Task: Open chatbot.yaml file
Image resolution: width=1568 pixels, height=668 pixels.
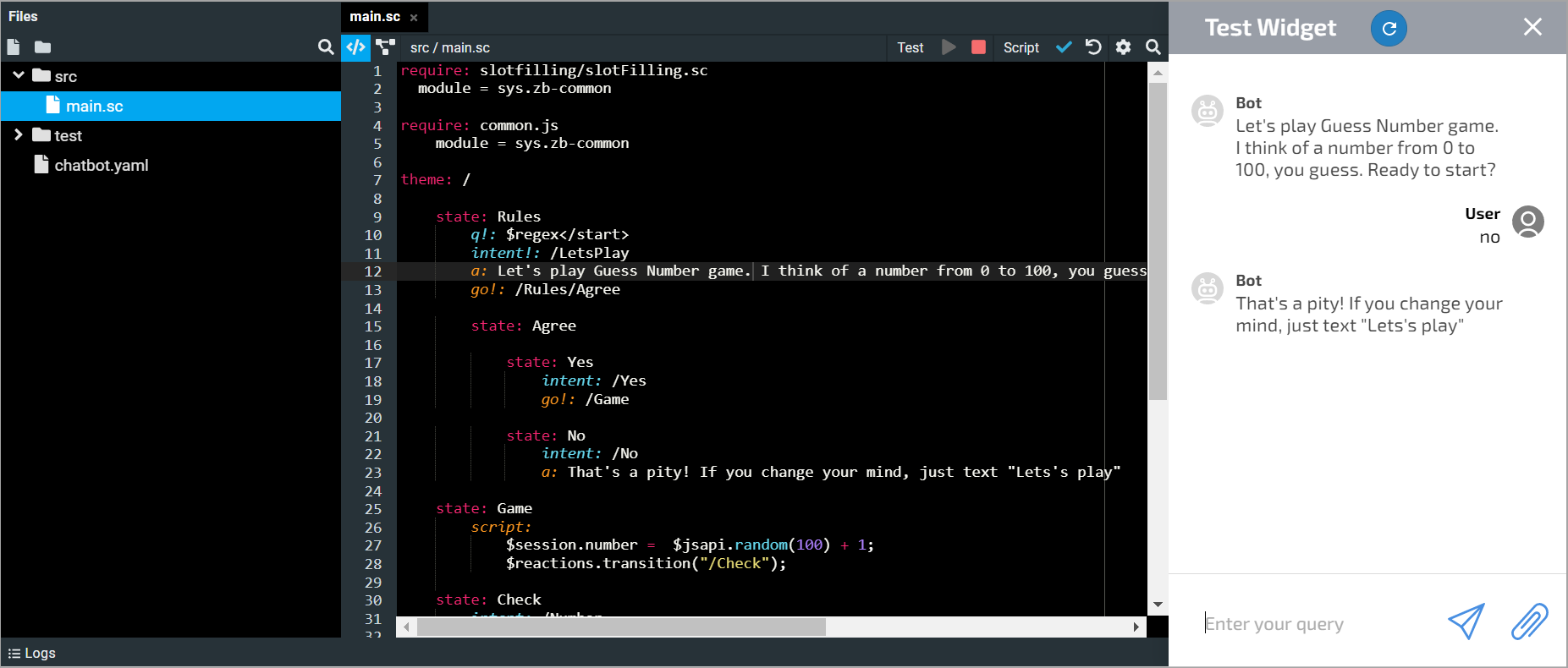Action: point(101,166)
